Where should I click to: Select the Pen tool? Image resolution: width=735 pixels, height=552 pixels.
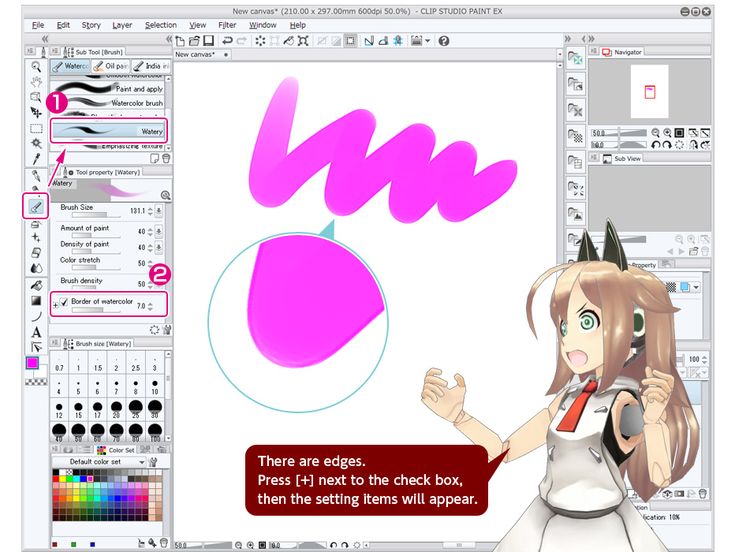(x=36, y=176)
